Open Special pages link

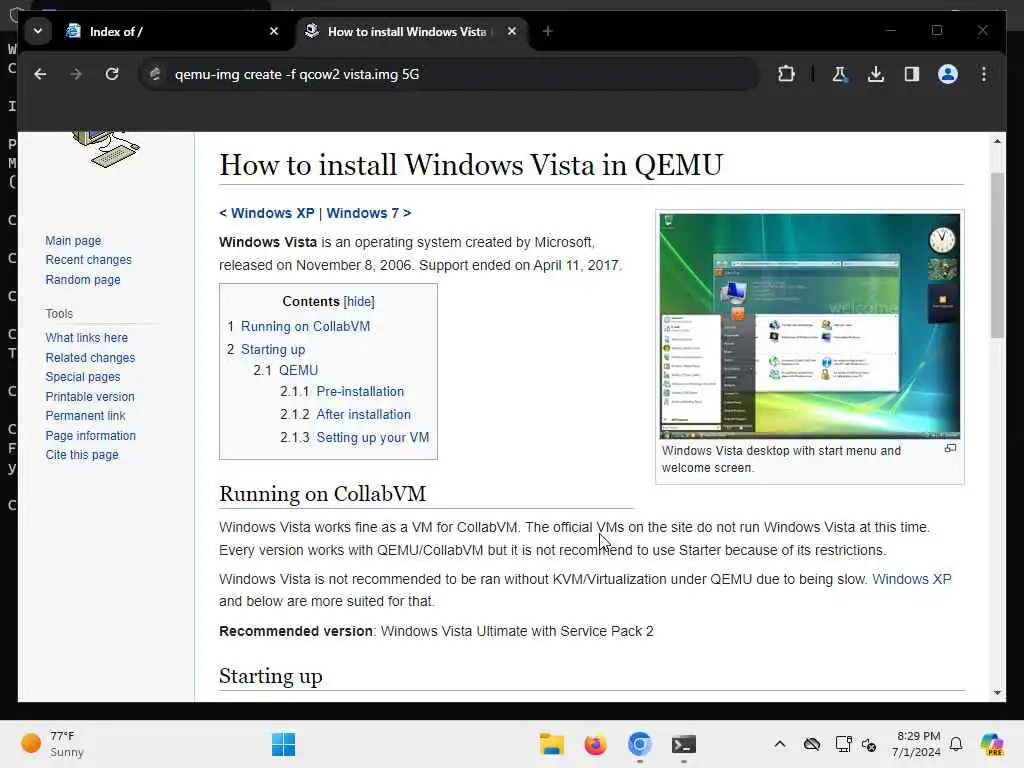tap(83, 377)
